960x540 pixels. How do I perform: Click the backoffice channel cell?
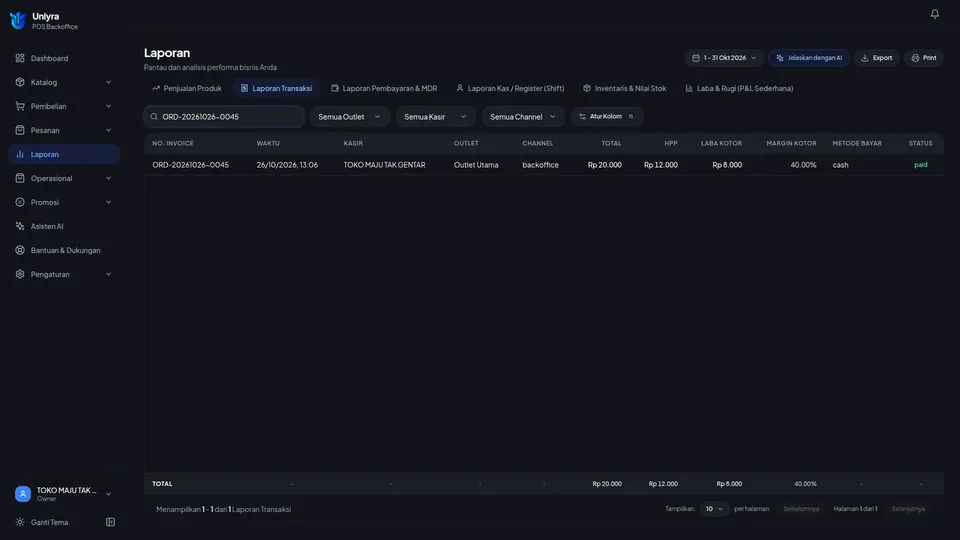click(540, 165)
